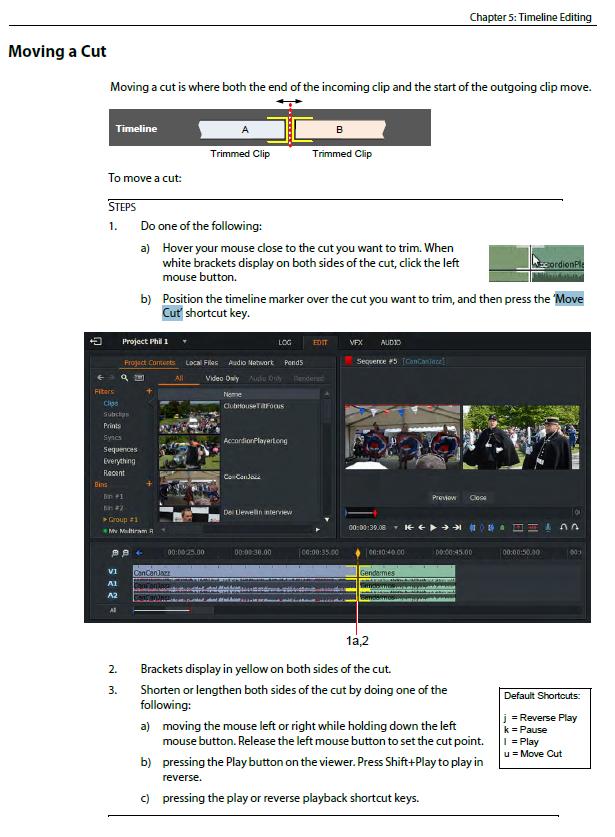The image size is (615, 837).
Task: Switch to the LOG tab
Action: coord(285,342)
